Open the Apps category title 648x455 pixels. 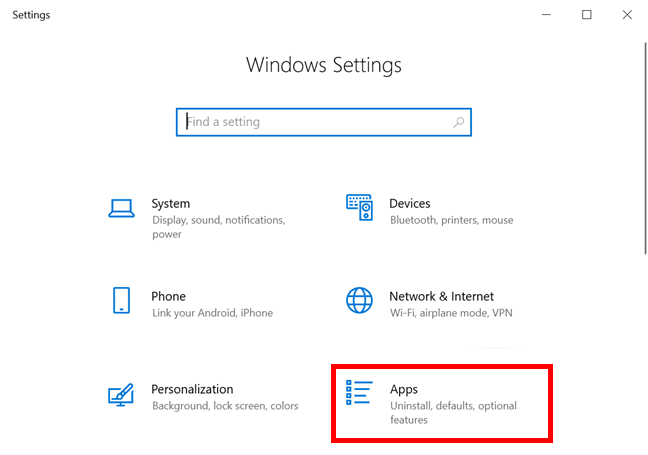pyautogui.click(x=404, y=389)
